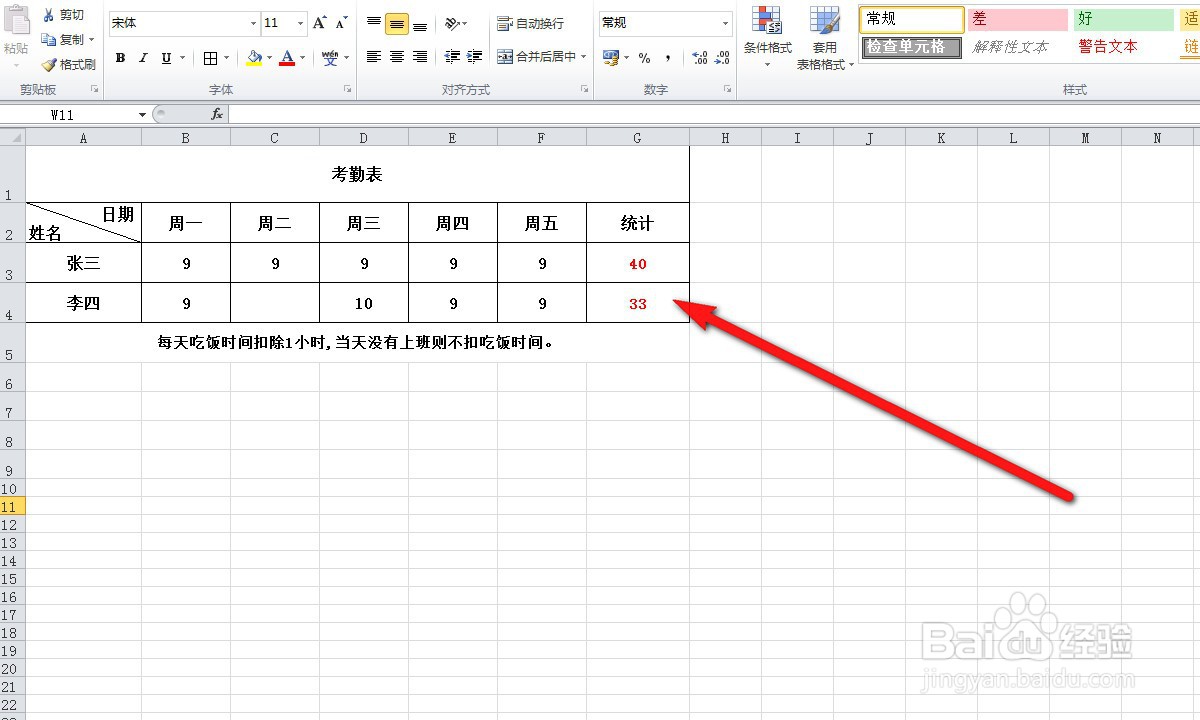Apply Percent number style
This screenshot has width=1200, height=720.
click(645, 58)
